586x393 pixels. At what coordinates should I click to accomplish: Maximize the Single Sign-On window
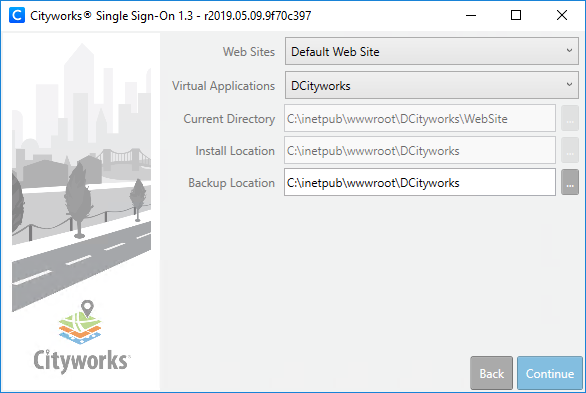pos(516,15)
